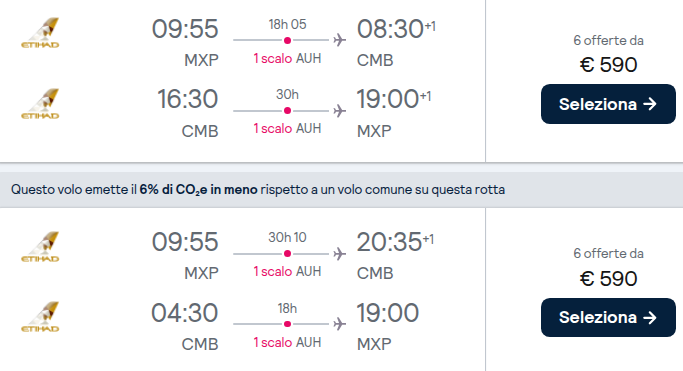Select the second € 590 Etihad itinerary
This screenshot has height=371, width=683.
pos(608,317)
